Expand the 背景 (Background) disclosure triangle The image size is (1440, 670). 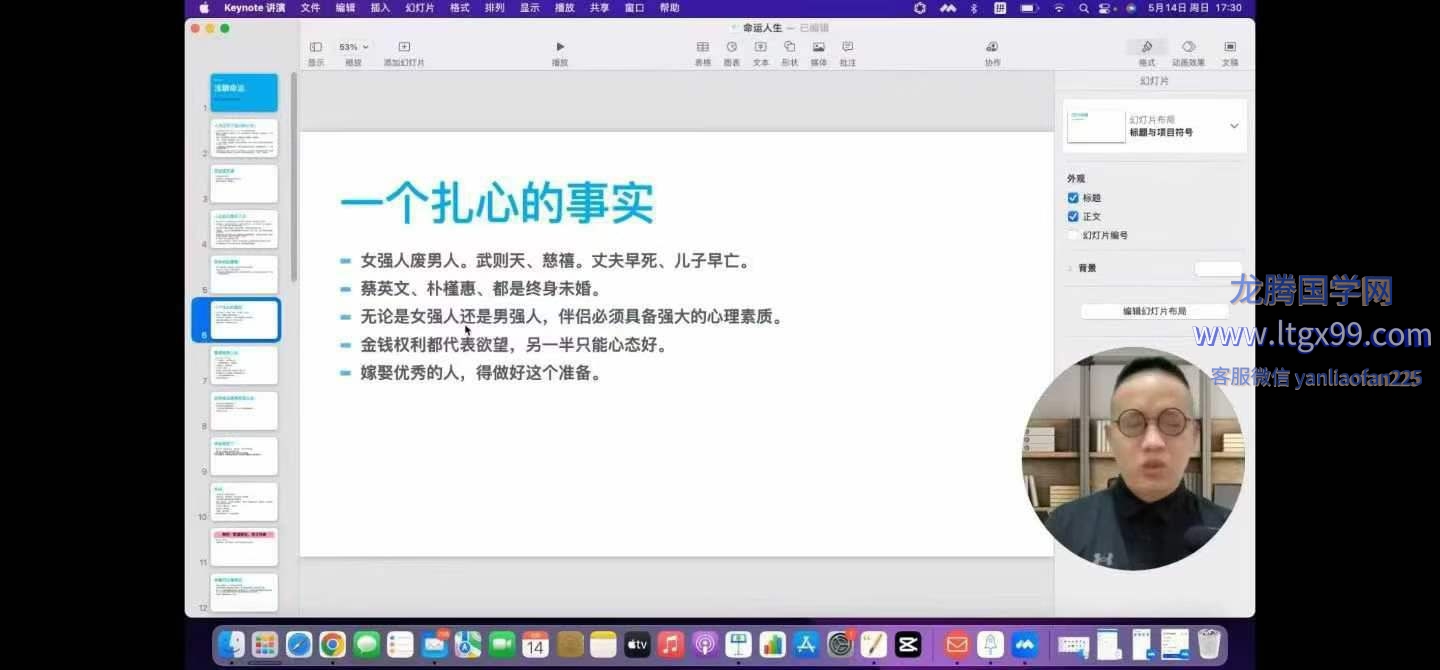[1070, 268]
